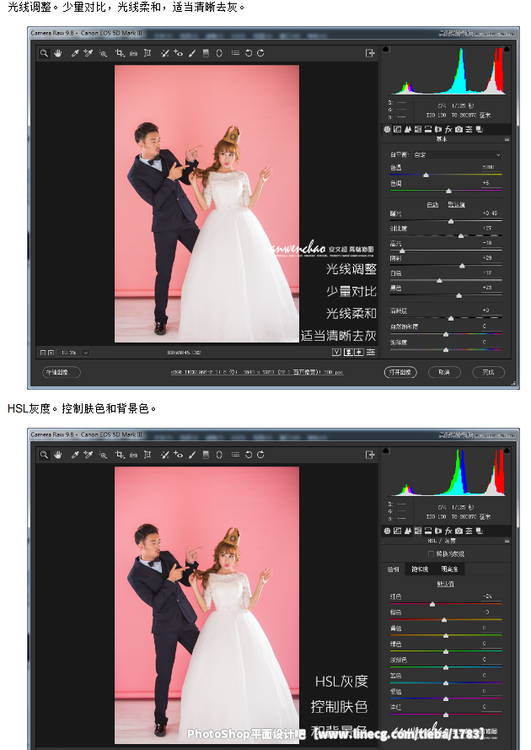Switch to the Saturation tab in HSL panel
The height and width of the screenshot is (750, 531).
(420, 569)
